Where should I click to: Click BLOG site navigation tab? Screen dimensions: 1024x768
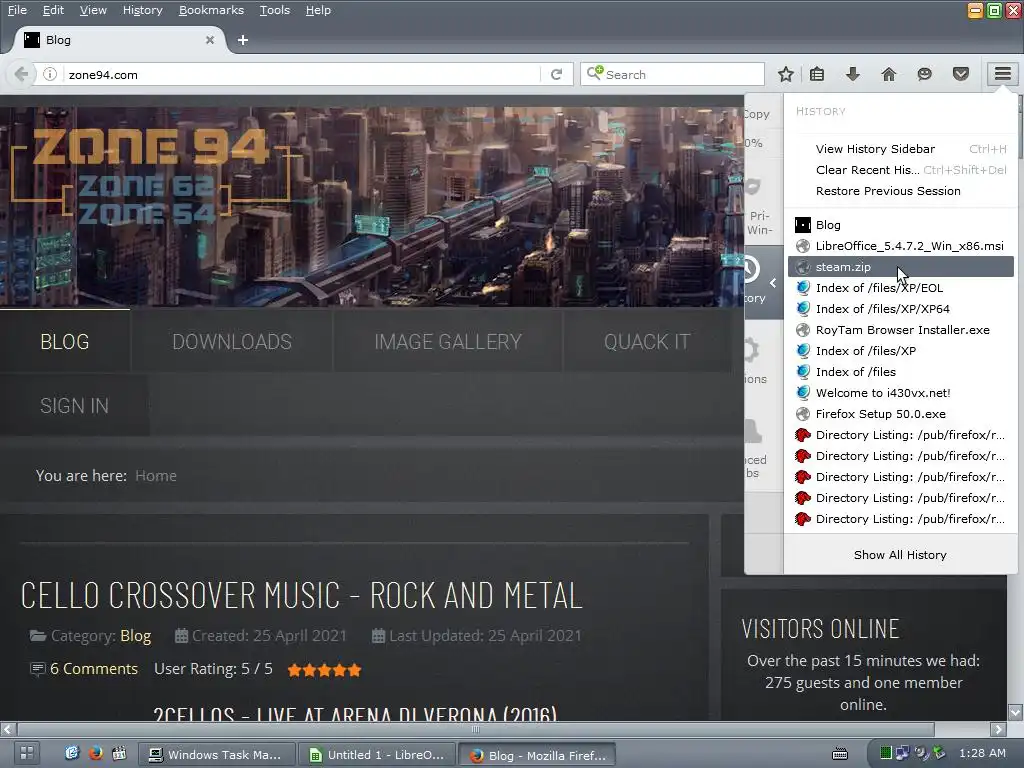tap(65, 341)
